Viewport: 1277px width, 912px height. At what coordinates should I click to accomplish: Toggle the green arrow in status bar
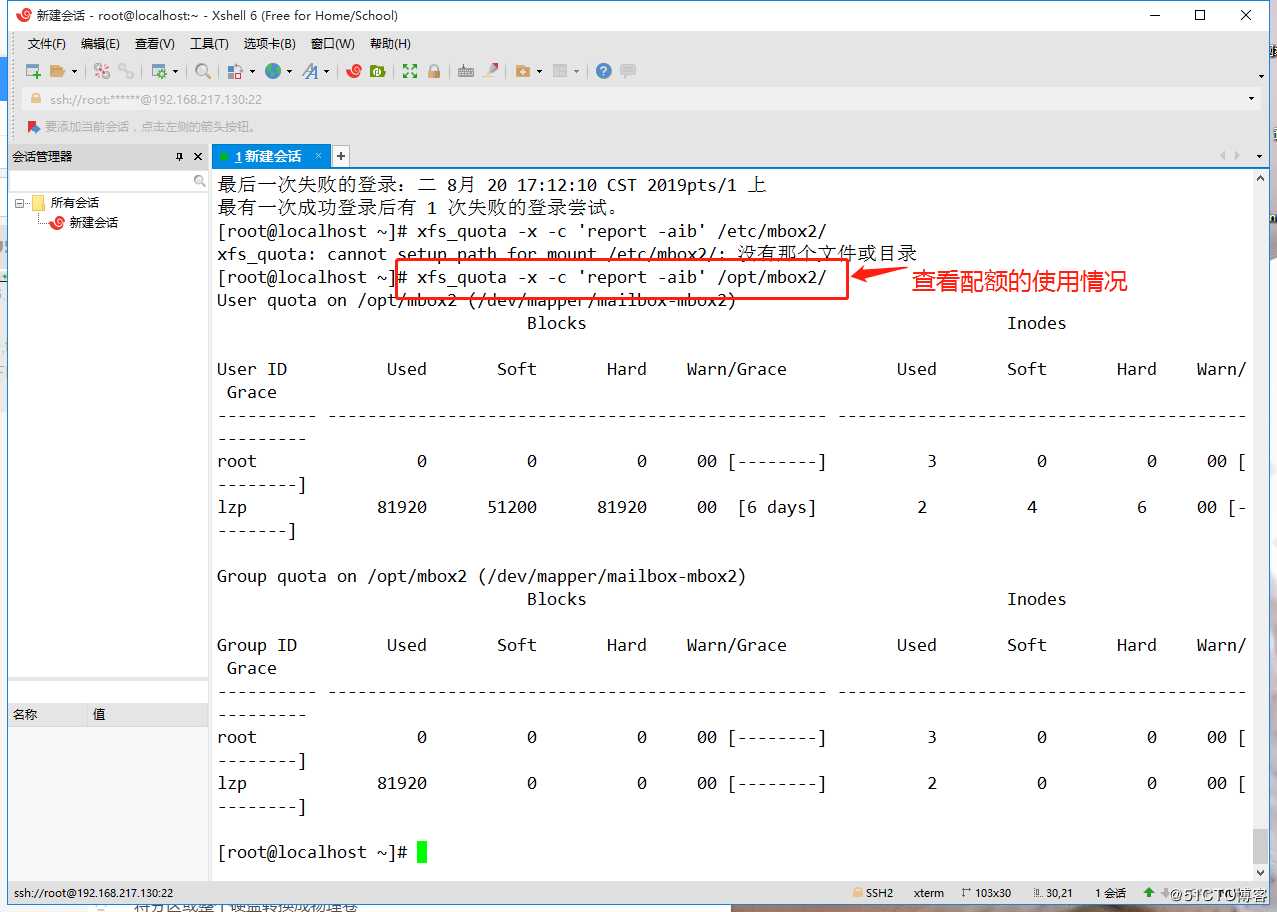1150,892
